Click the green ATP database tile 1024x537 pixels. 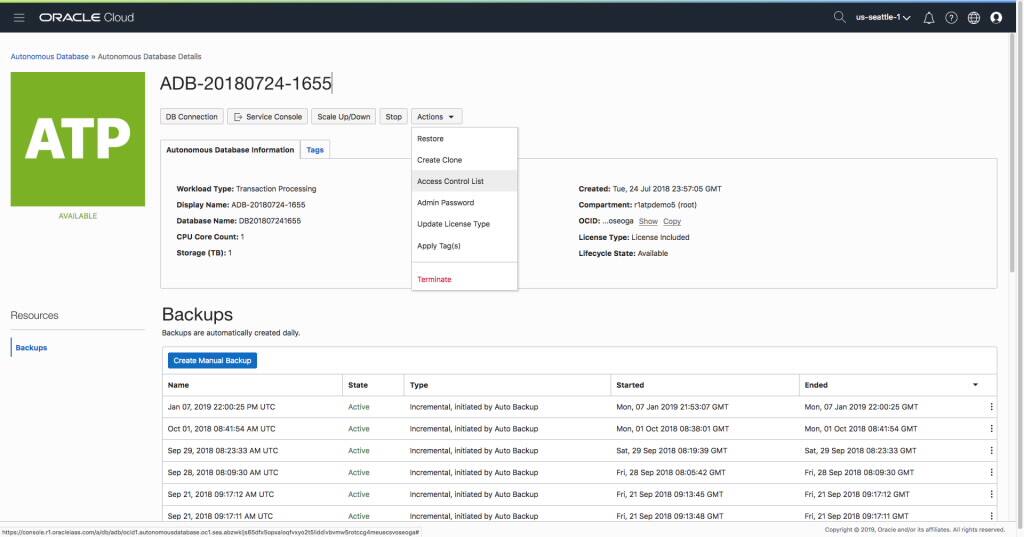click(x=78, y=139)
